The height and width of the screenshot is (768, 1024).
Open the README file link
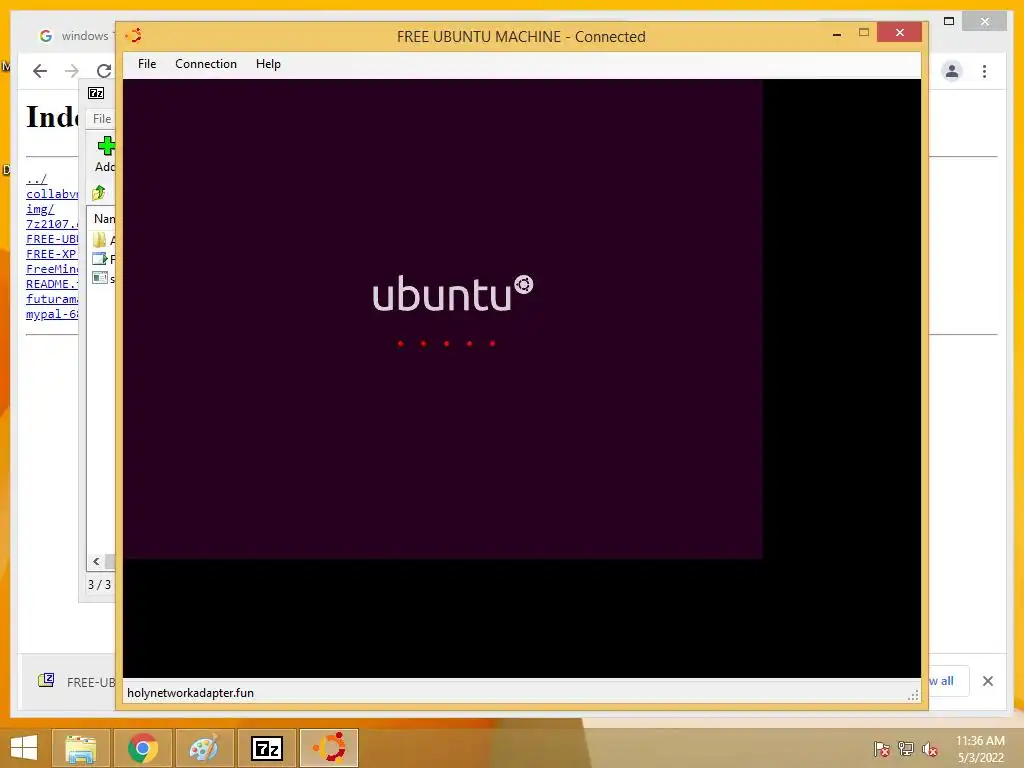click(52, 284)
